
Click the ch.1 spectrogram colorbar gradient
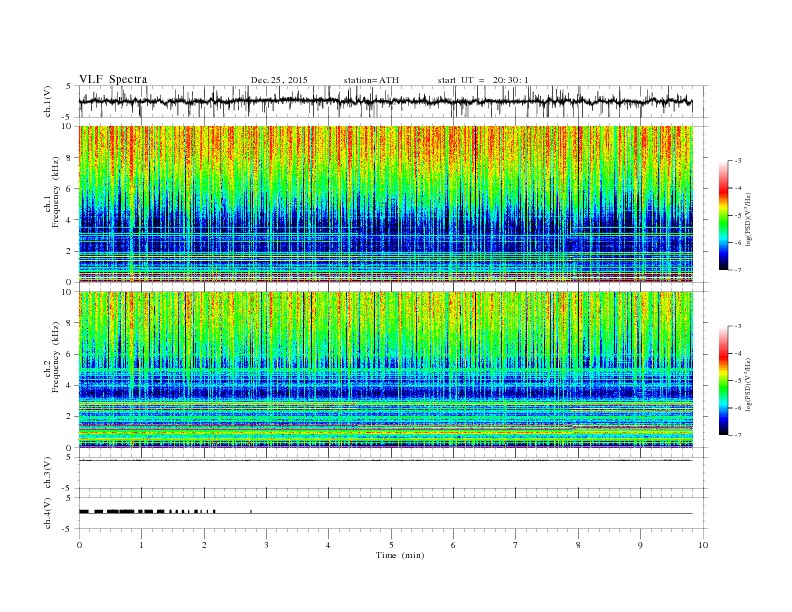(723, 216)
